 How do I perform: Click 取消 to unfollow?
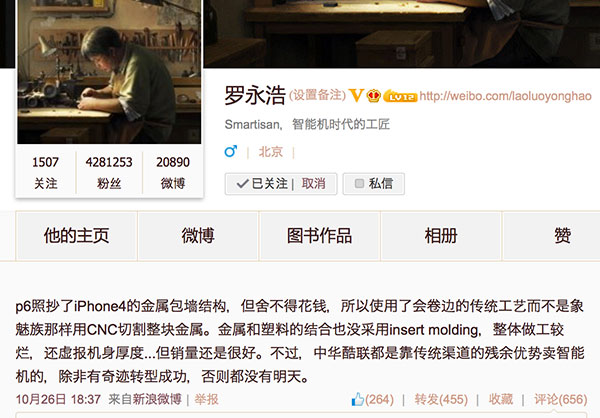(x=313, y=184)
